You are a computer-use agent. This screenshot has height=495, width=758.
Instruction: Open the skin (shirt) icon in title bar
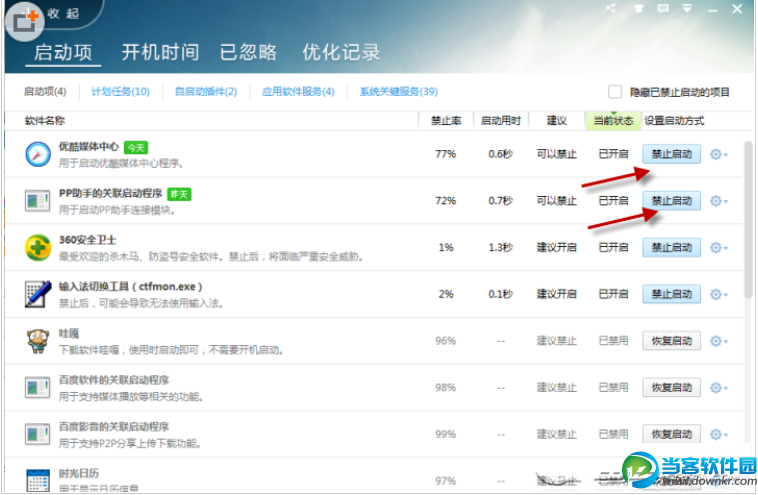(x=639, y=8)
